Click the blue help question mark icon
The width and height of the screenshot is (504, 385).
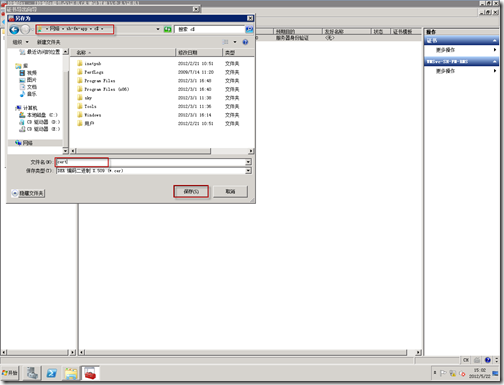click(x=245, y=42)
